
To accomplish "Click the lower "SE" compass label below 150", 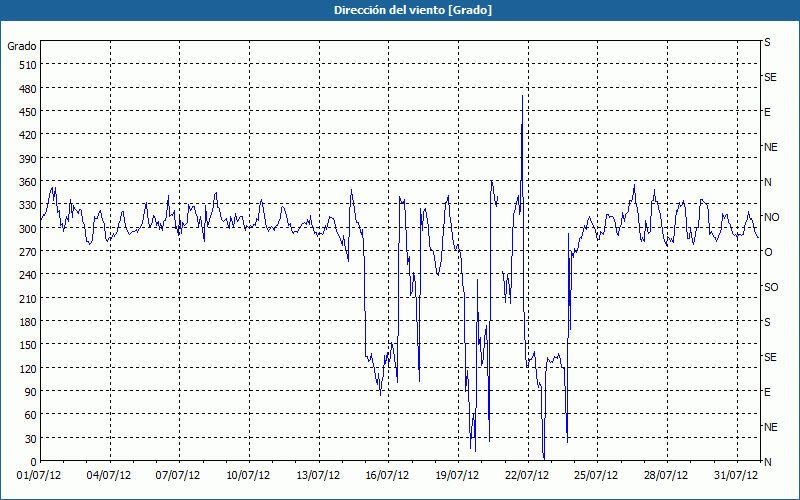I will 770,357.
